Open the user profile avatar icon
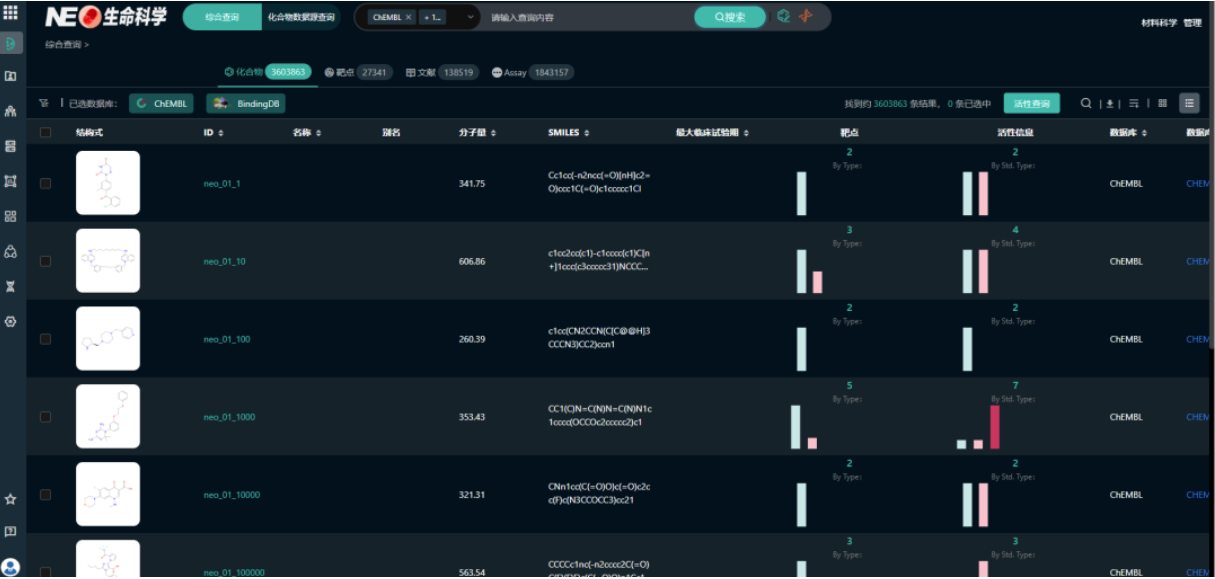The height and width of the screenshot is (579, 1215). click(11, 567)
